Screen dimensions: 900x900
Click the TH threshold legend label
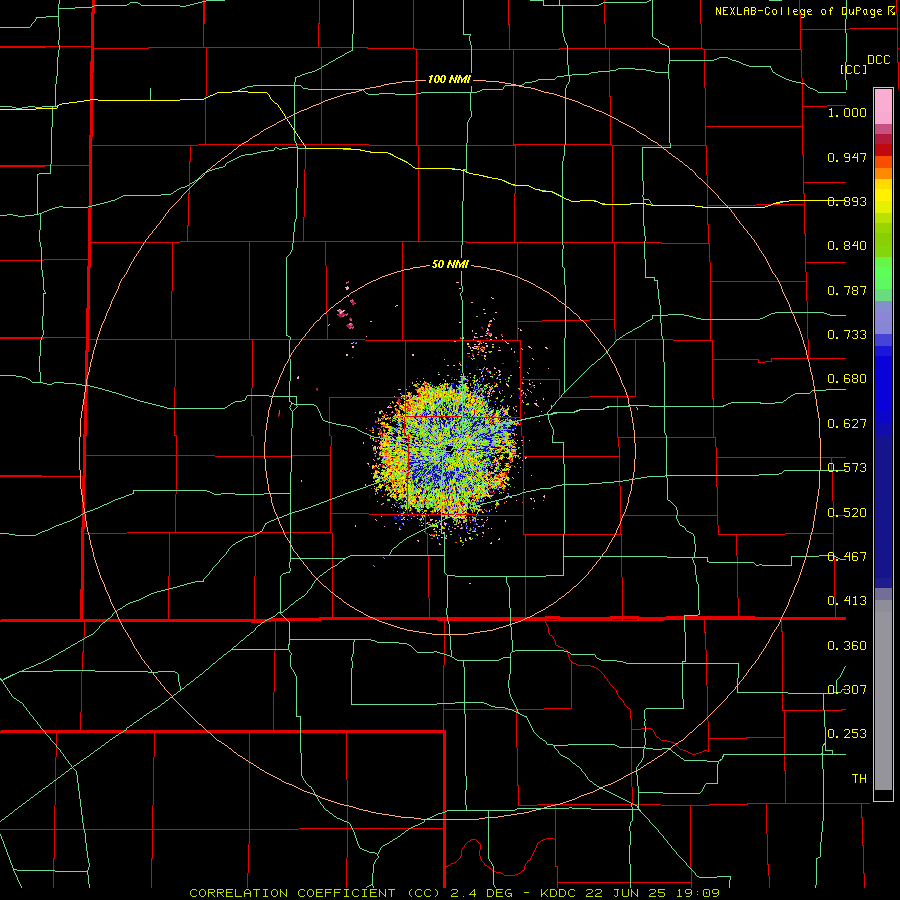pos(859,779)
